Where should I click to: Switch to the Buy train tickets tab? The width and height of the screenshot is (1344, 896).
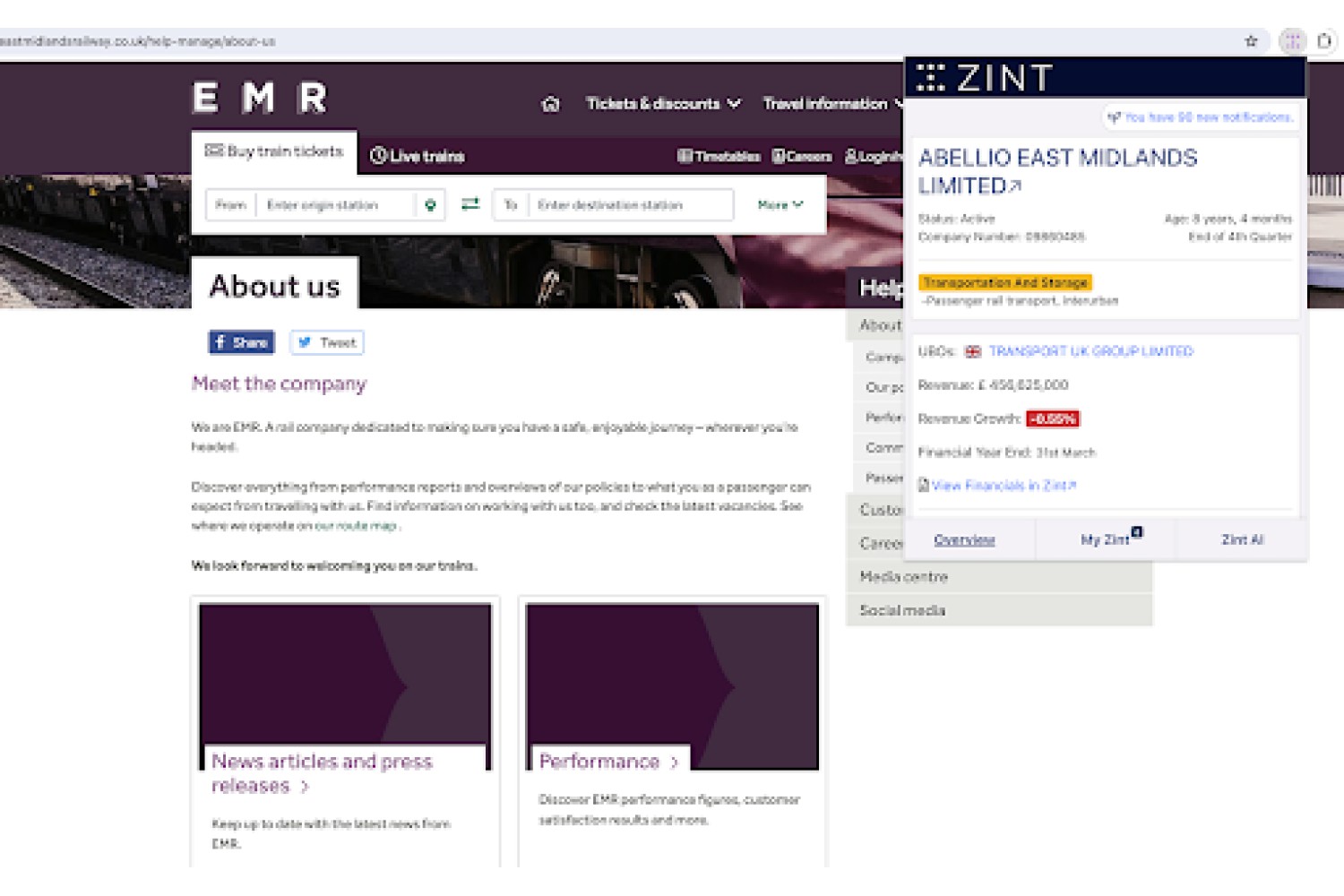(274, 151)
